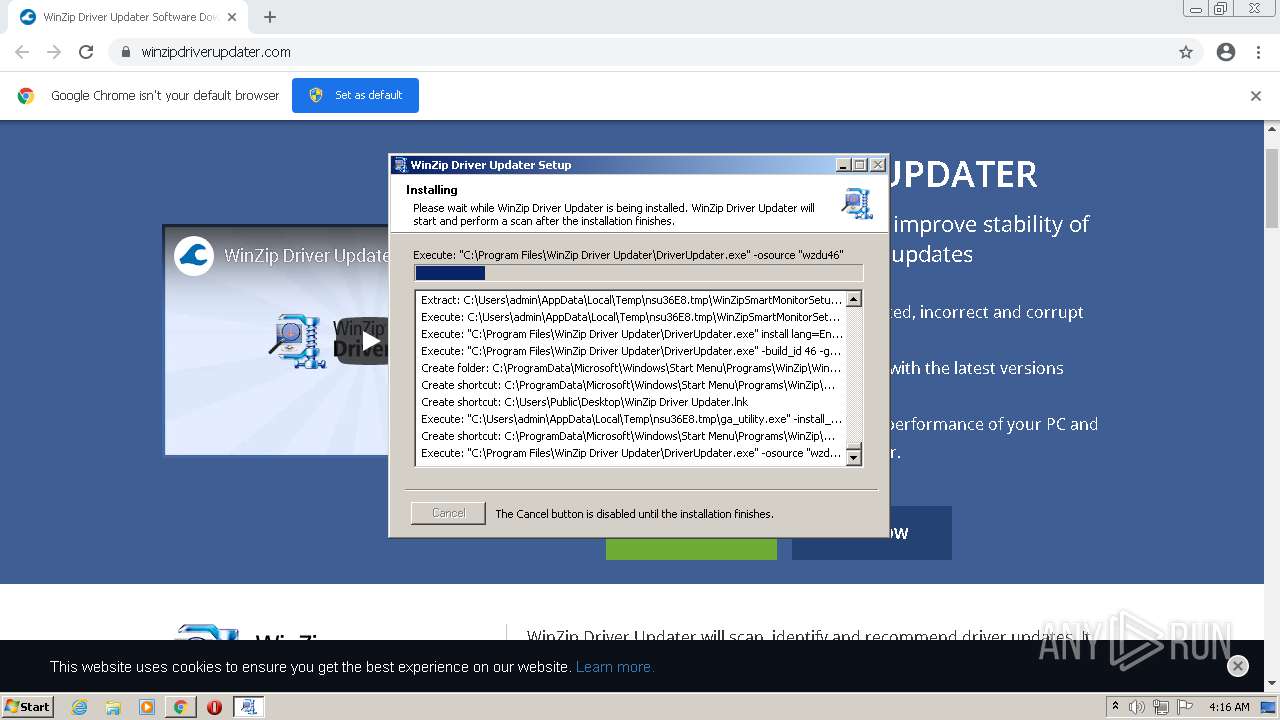This screenshot has width=1280, height=720.
Task: Click the video channel logo icon
Action: click(x=194, y=256)
